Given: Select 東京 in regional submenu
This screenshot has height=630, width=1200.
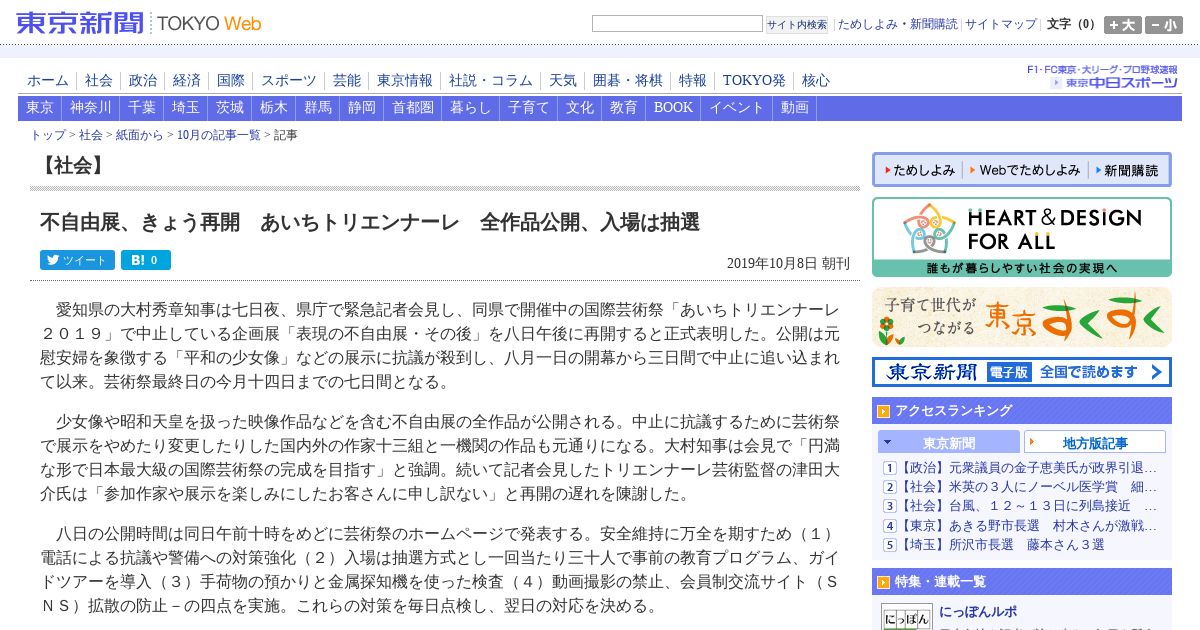Looking at the screenshot, I should pyautogui.click(x=40, y=108).
